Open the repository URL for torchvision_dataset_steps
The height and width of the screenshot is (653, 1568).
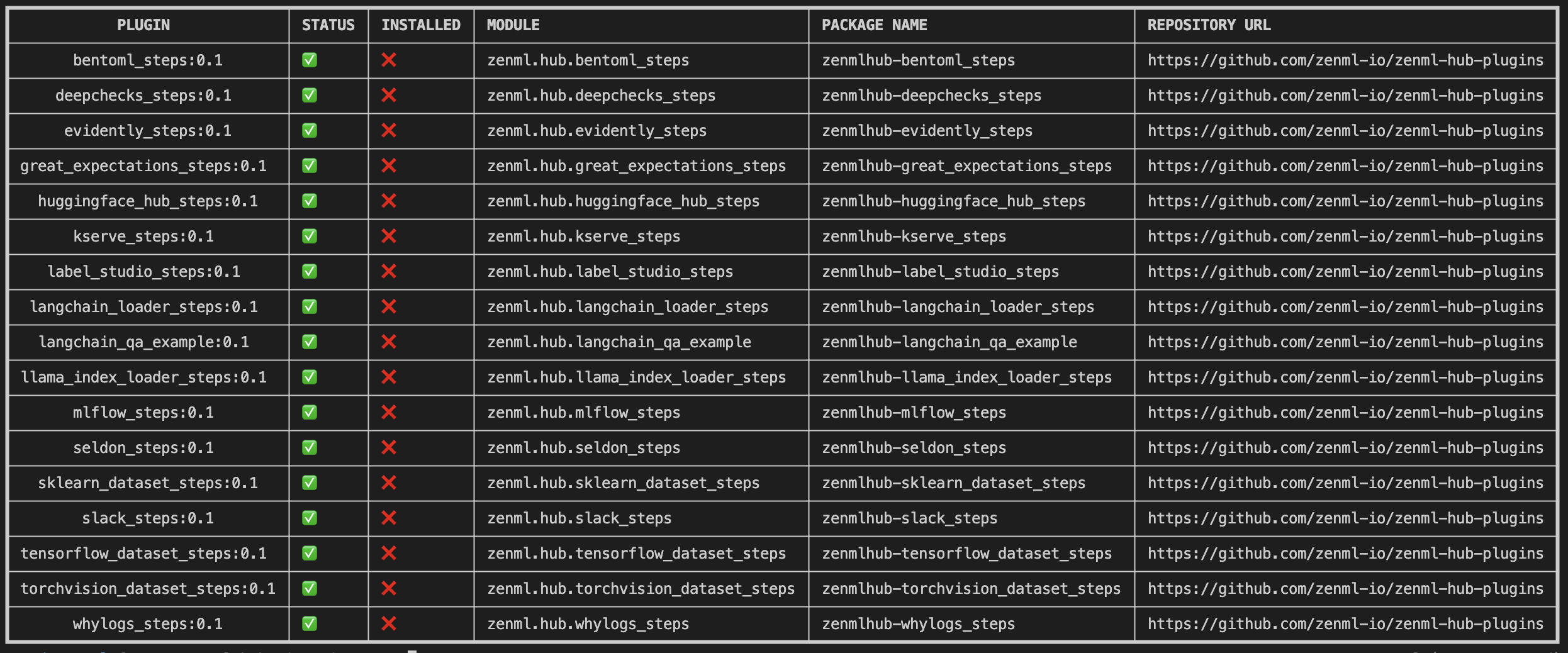pyautogui.click(x=1345, y=589)
